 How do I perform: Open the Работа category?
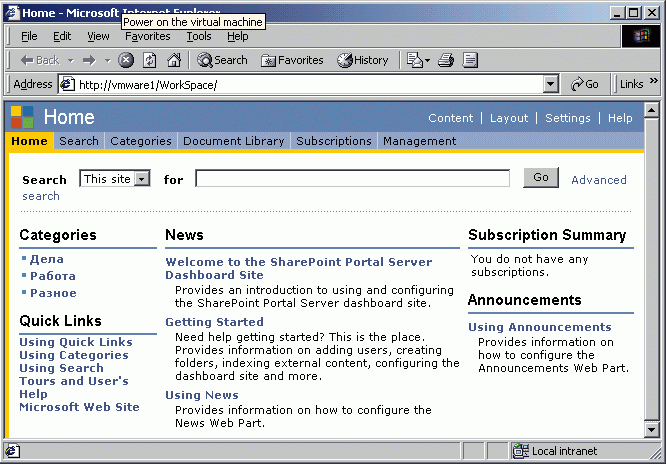(53, 276)
